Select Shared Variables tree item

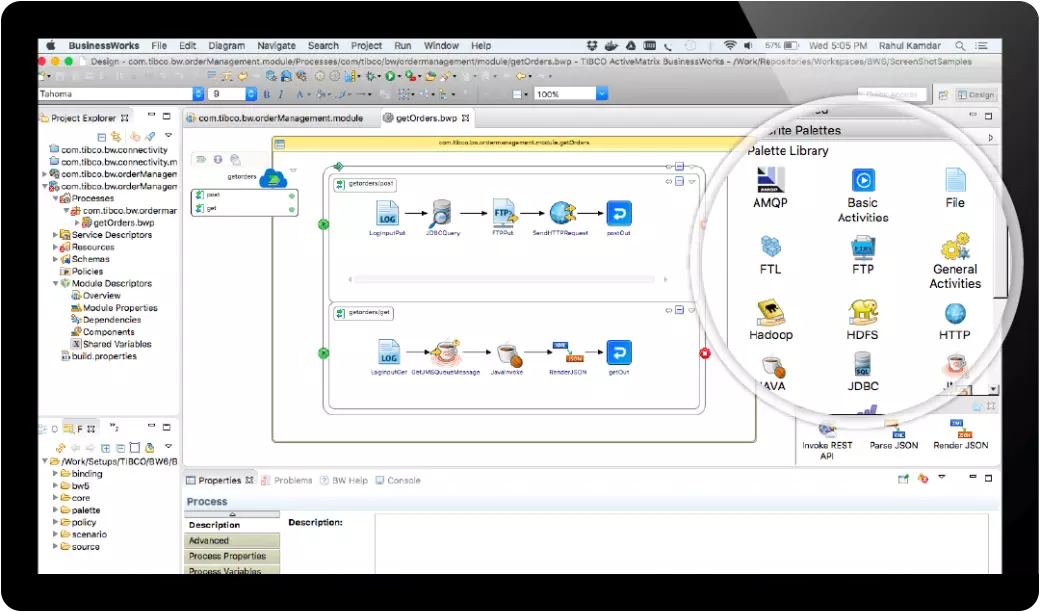pos(111,344)
